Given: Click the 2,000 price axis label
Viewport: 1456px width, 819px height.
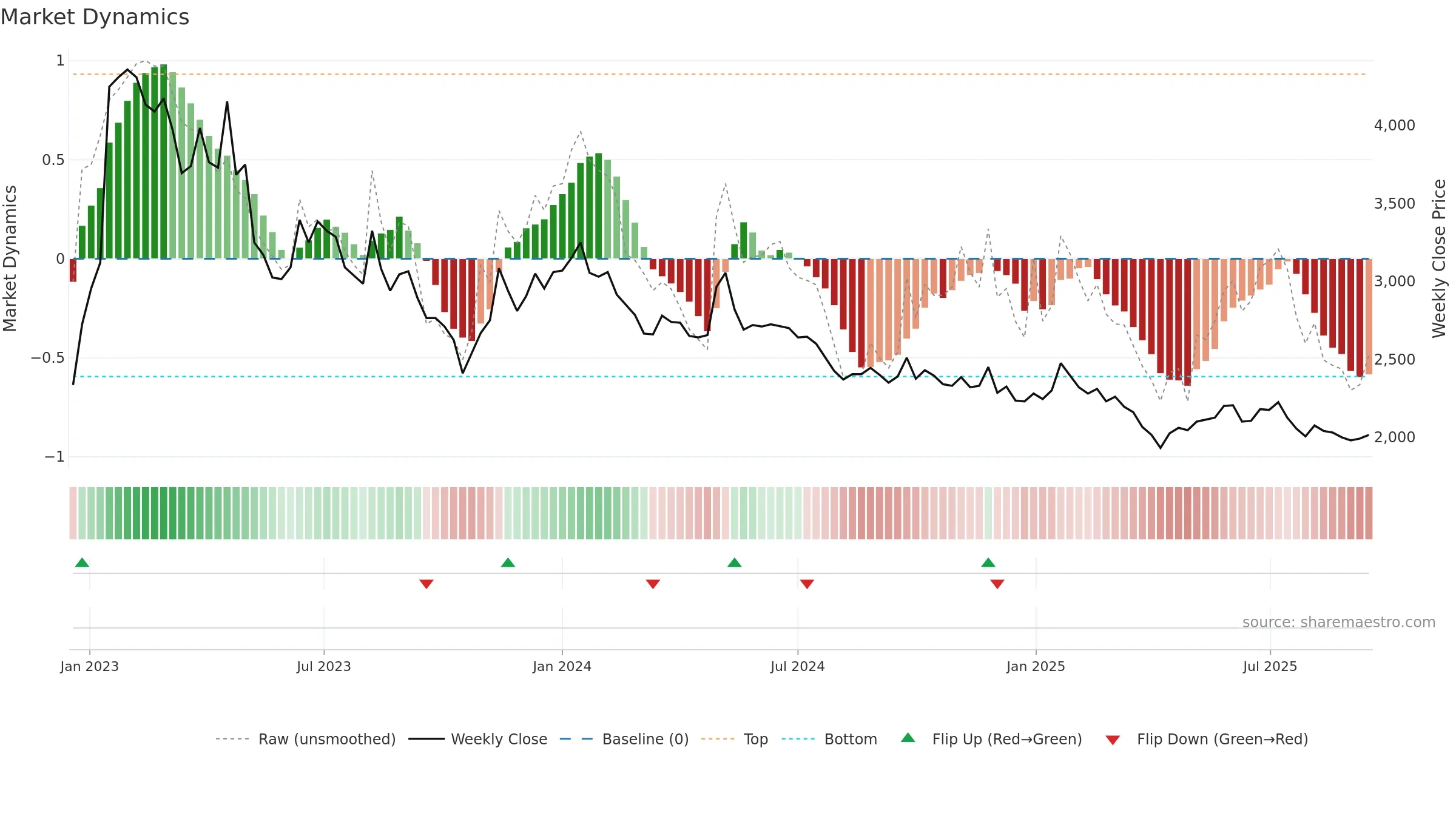Looking at the screenshot, I should pyautogui.click(x=1395, y=437).
